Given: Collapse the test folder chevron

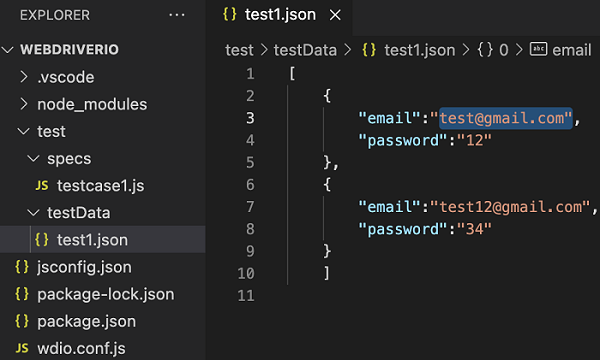Looking at the screenshot, I should pyautogui.click(x=24, y=132).
